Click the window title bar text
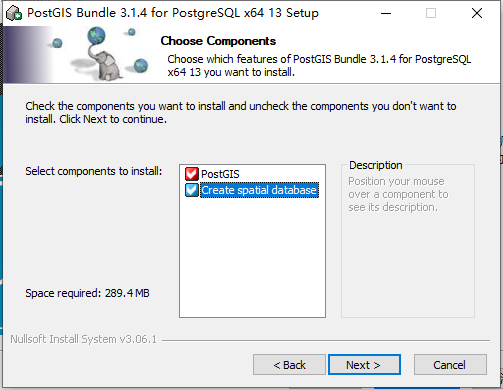Image resolution: width=503 pixels, height=390 pixels. (173, 13)
